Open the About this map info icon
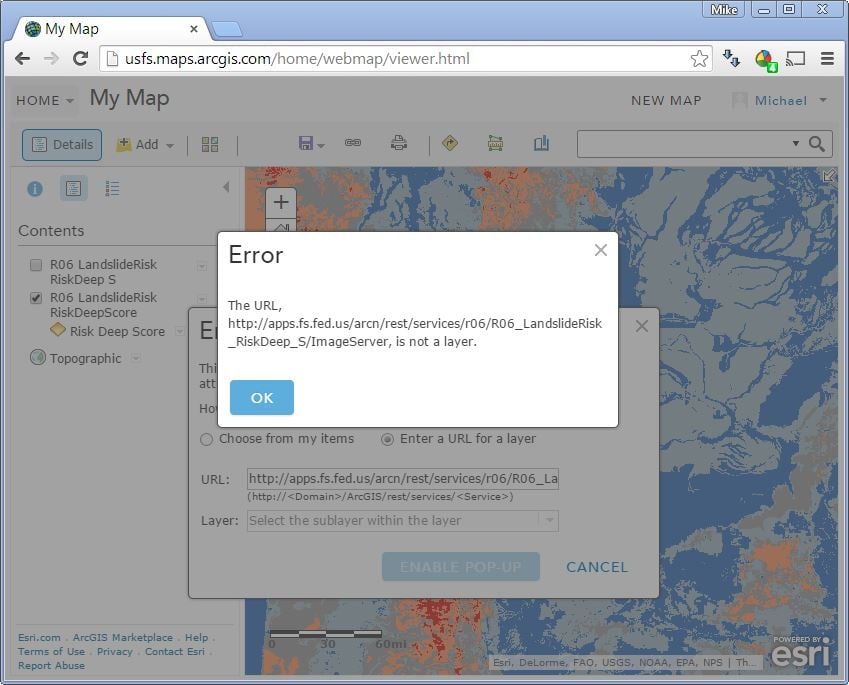The height and width of the screenshot is (685, 849). pyautogui.click(x=35, y=188)
